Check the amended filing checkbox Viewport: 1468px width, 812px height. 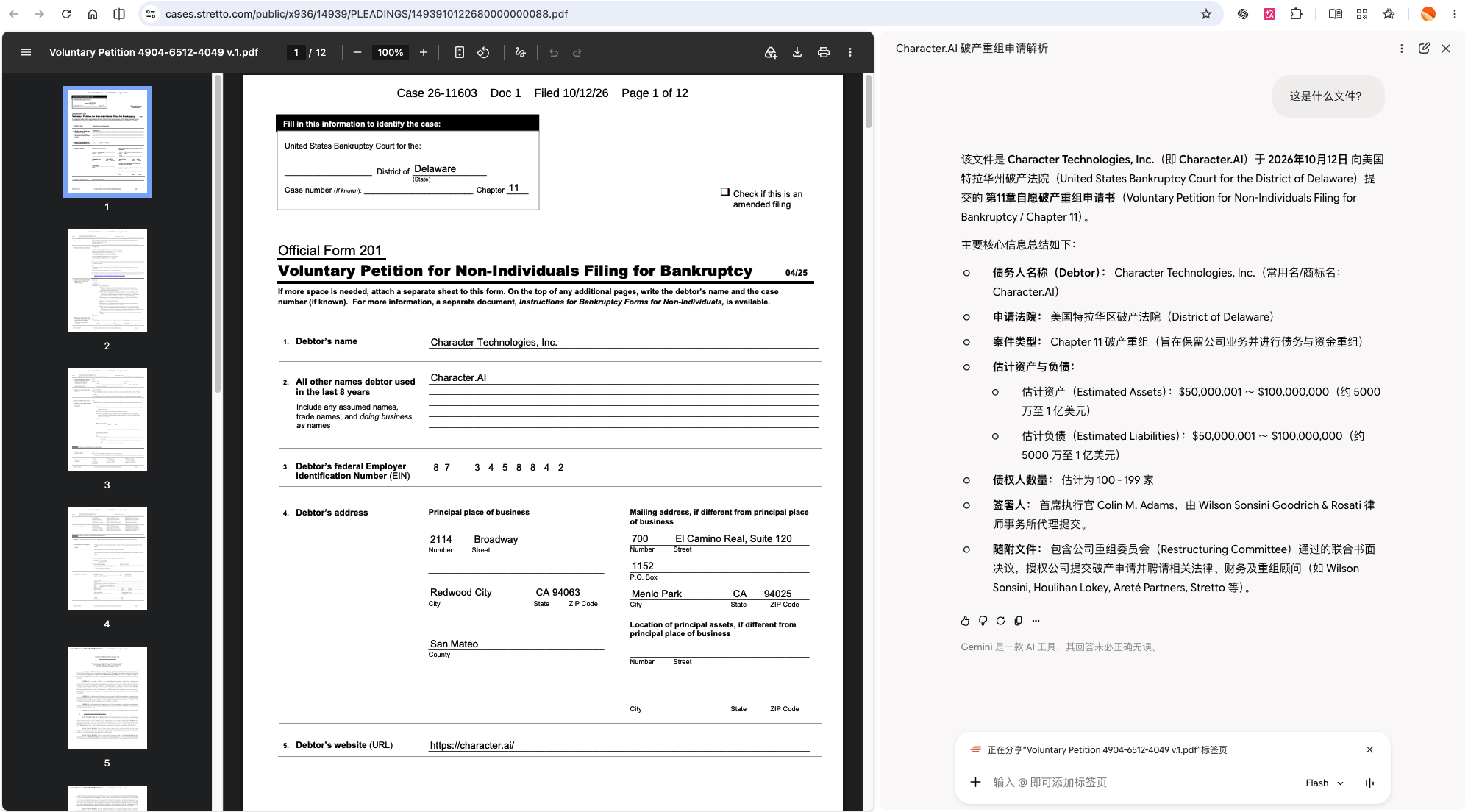(725, 192)
